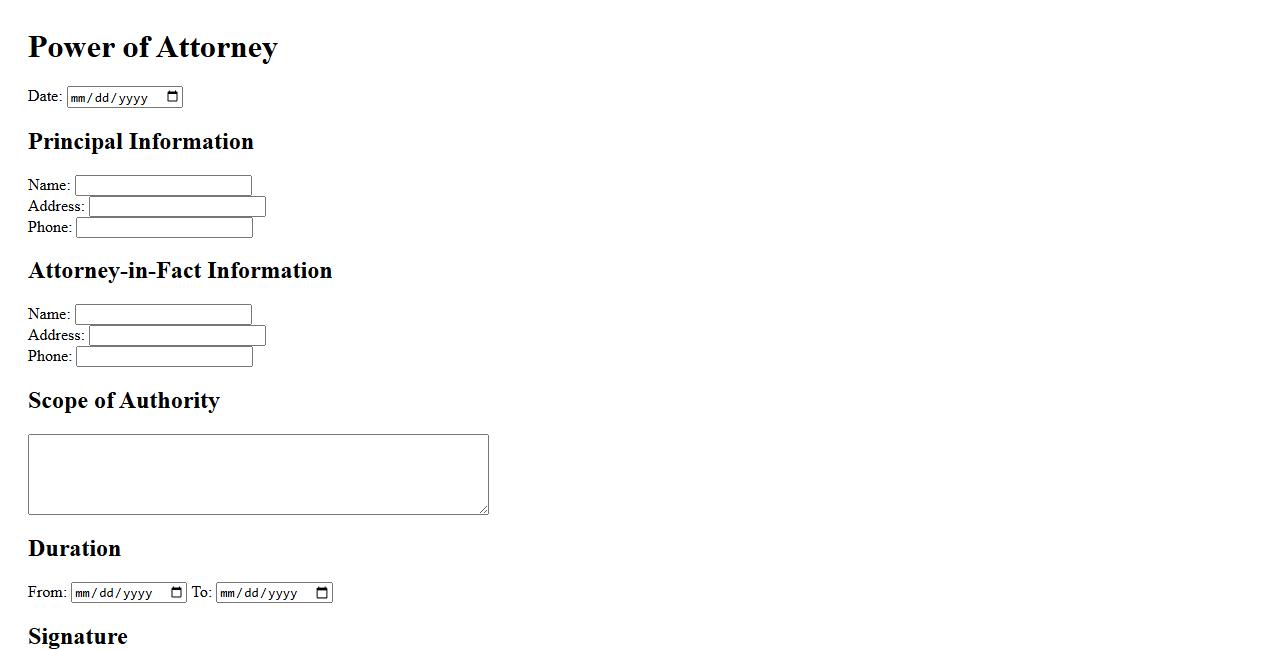Click the Attorney-in-Fact Phone input
Image resolution: width=1278 pixels, height=650 pixels.
pyautogui.click(x=164, y=357)
